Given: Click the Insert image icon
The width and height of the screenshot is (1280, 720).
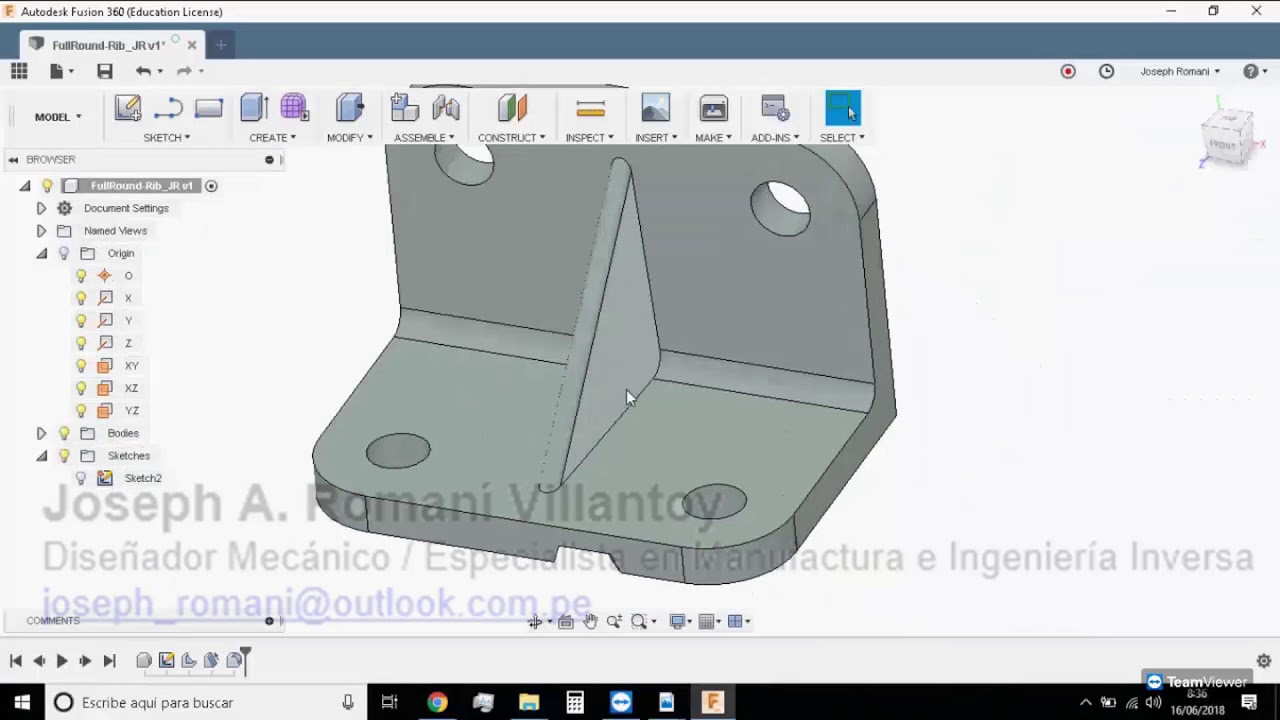Looking at the screenshot, I should [x=656, y=108].
